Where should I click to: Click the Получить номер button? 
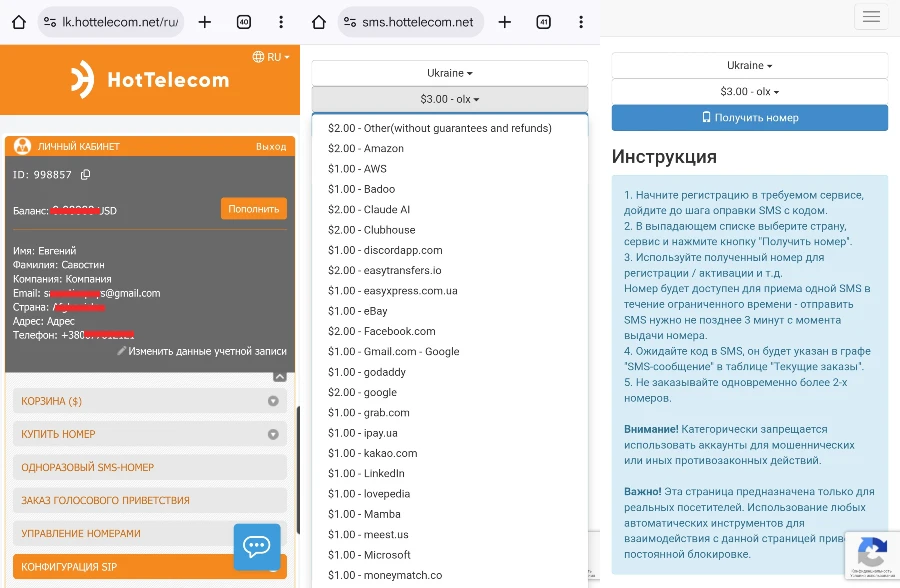[x=750, y=118]
